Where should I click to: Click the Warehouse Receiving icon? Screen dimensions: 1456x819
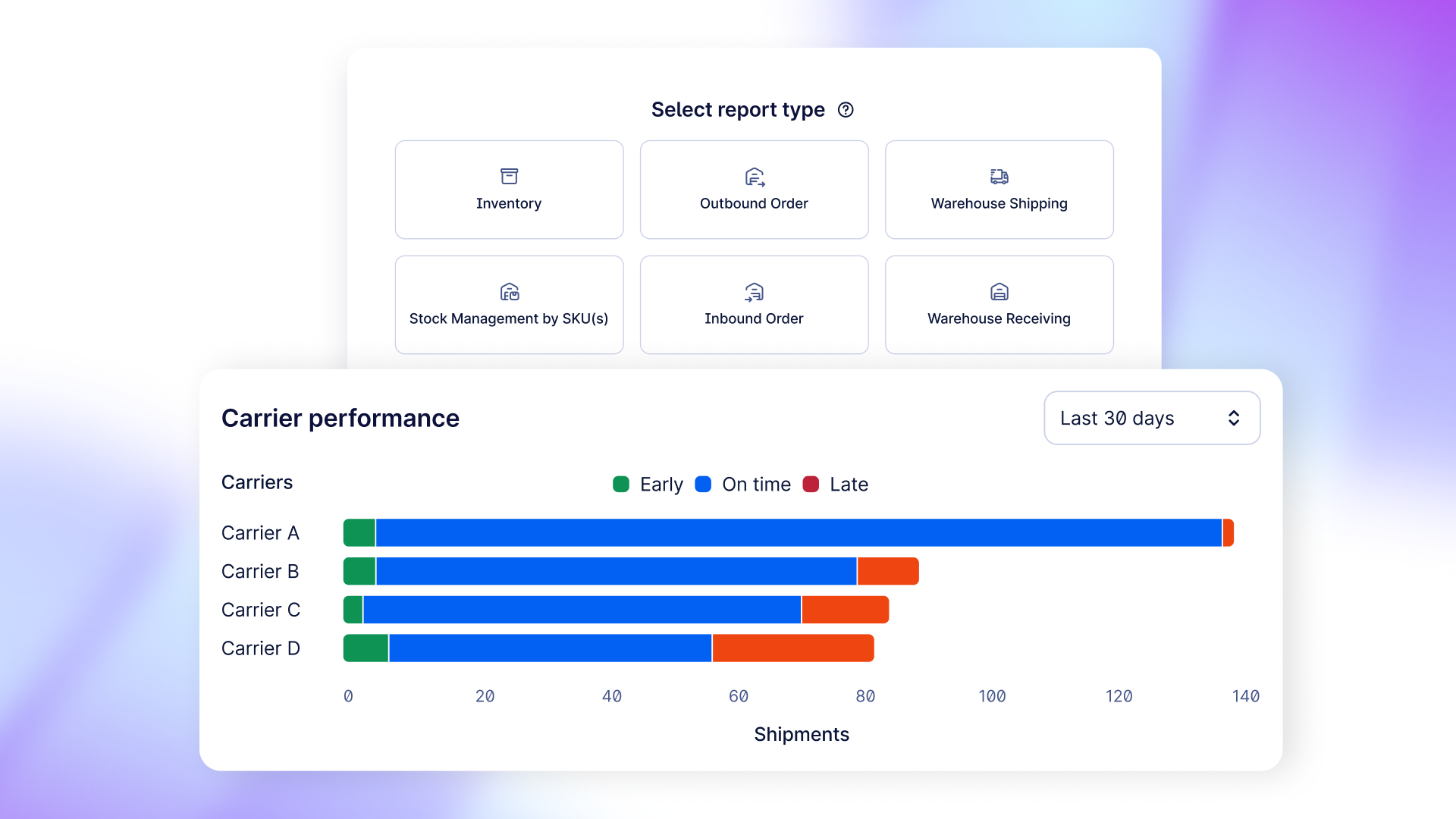[x=999, y=292]
